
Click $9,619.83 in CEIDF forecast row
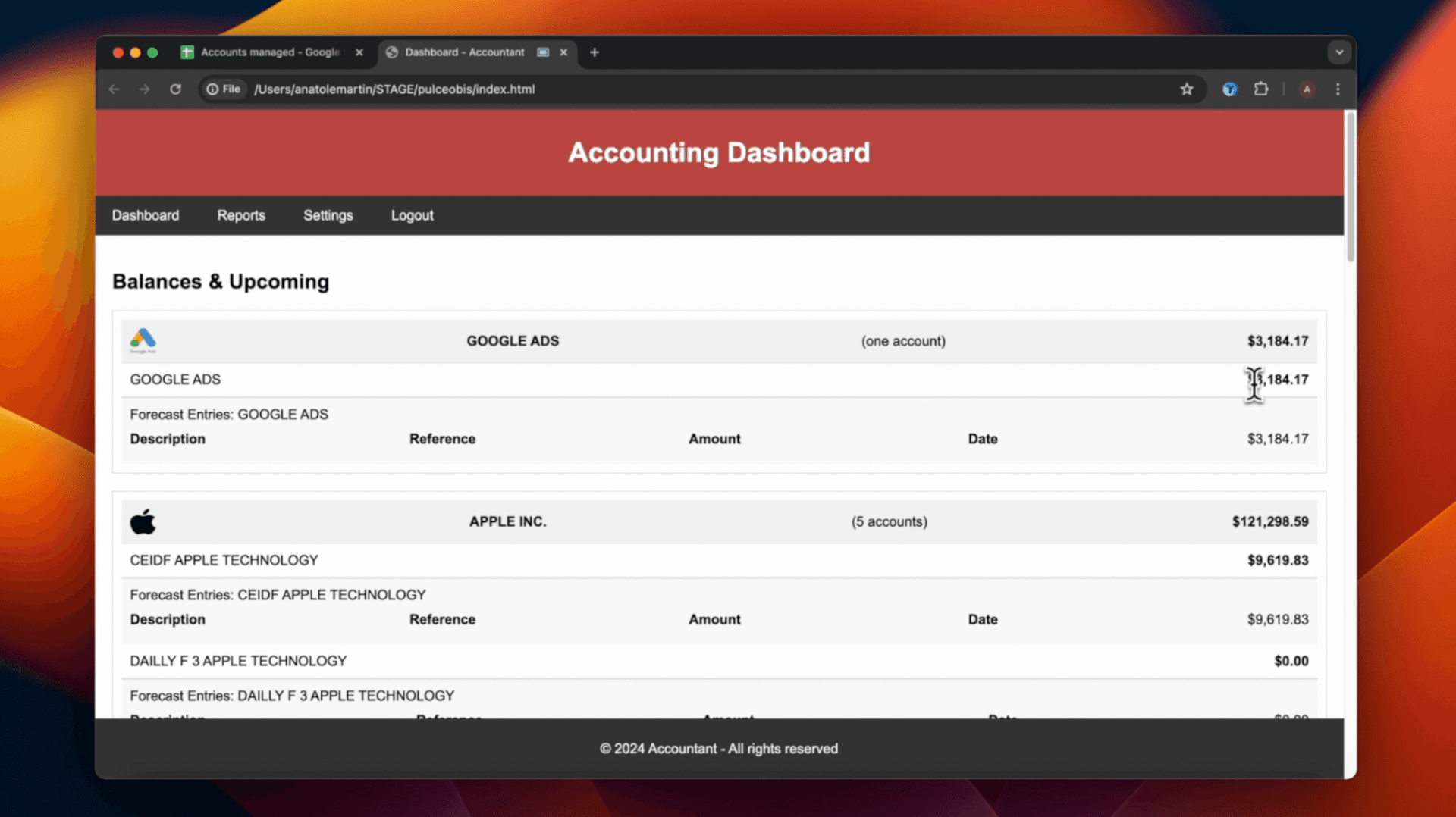(1278, 619)
